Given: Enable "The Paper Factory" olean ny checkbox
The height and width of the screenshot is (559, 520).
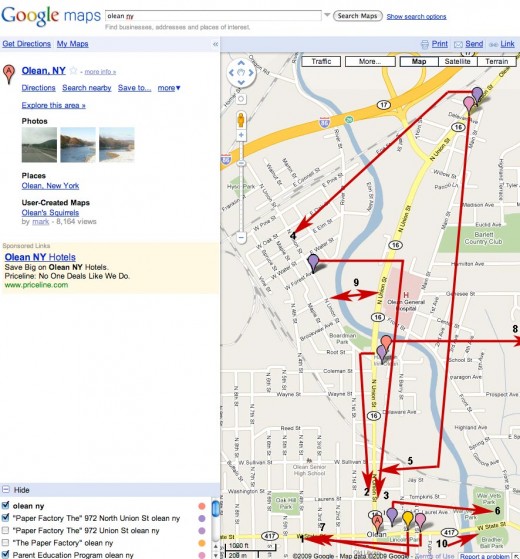Looking at the screenshot, I should point(5,543).
